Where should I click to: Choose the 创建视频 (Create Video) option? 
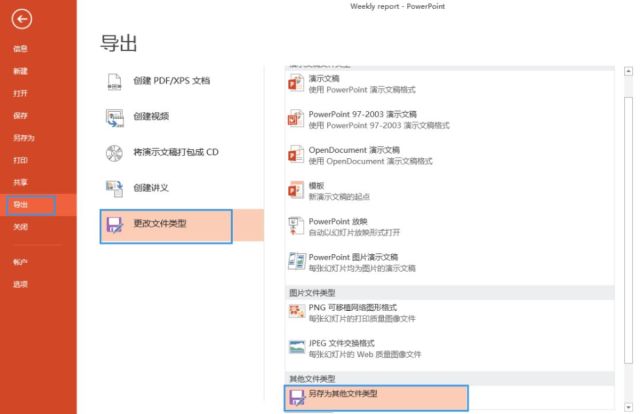coord(182,117)
